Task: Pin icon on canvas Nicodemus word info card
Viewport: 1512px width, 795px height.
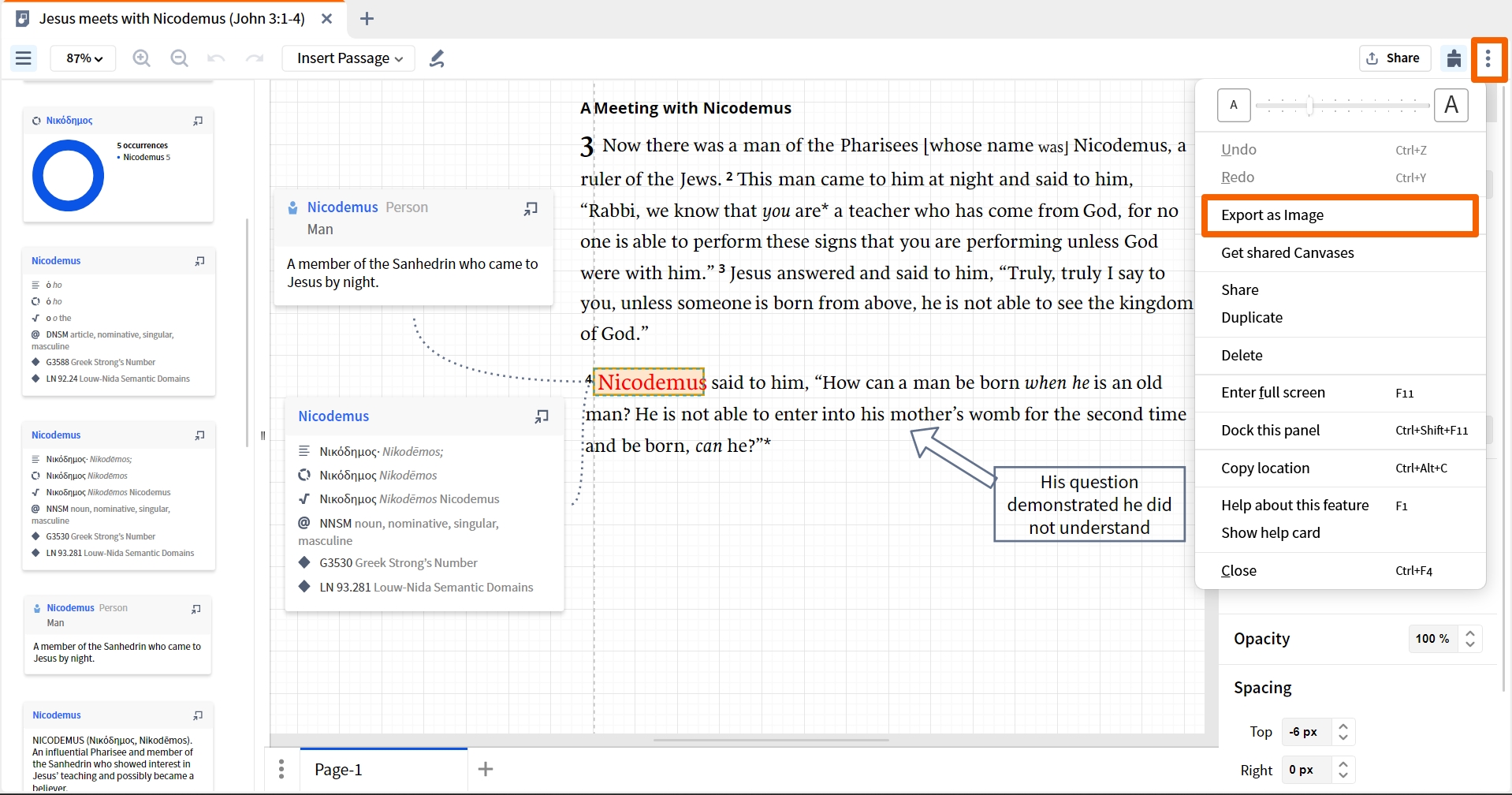Action: (x=542, y=416)
